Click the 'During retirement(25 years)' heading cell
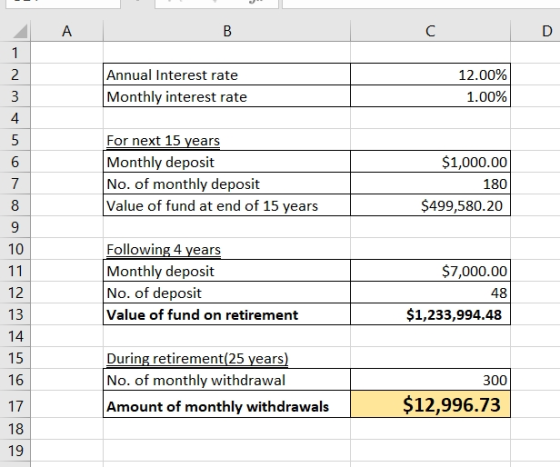Image resolution: width=560 pixels, height=467 pixels. 227,358
